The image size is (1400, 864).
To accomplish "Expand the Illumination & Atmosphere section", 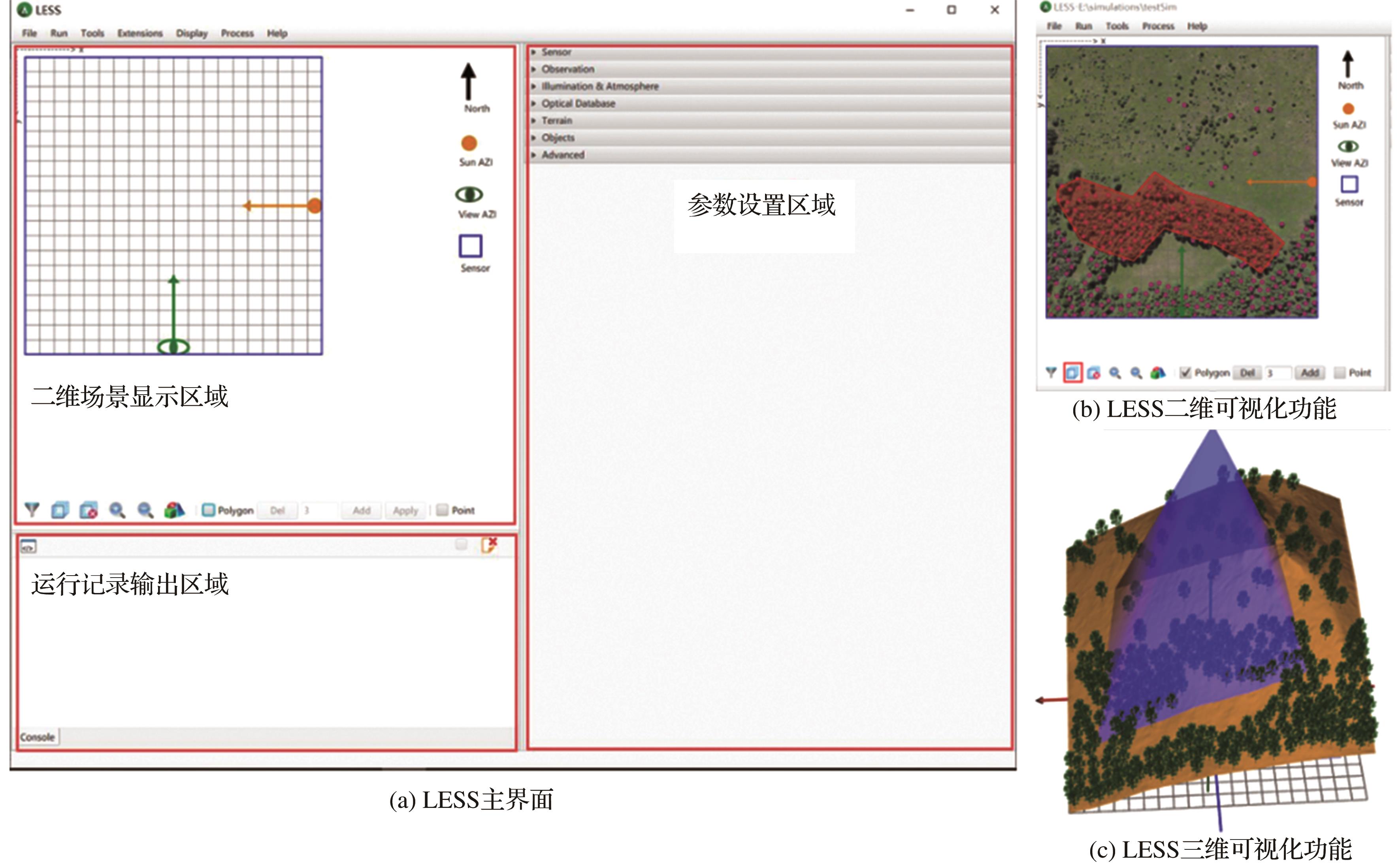I will [599, 86].
